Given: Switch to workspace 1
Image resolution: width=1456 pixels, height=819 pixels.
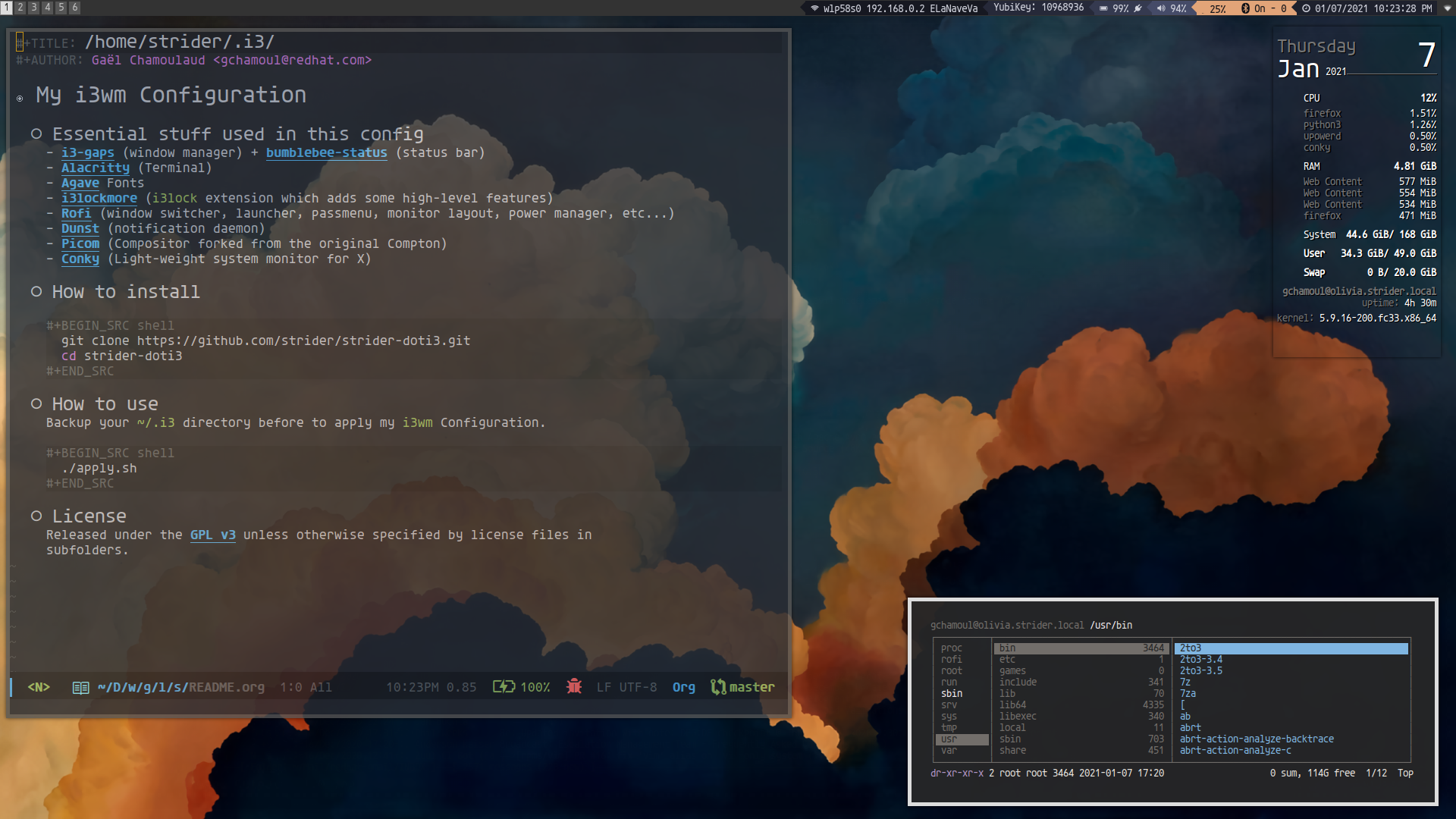Looking at the screenshot, I should [x=7, y=8].
